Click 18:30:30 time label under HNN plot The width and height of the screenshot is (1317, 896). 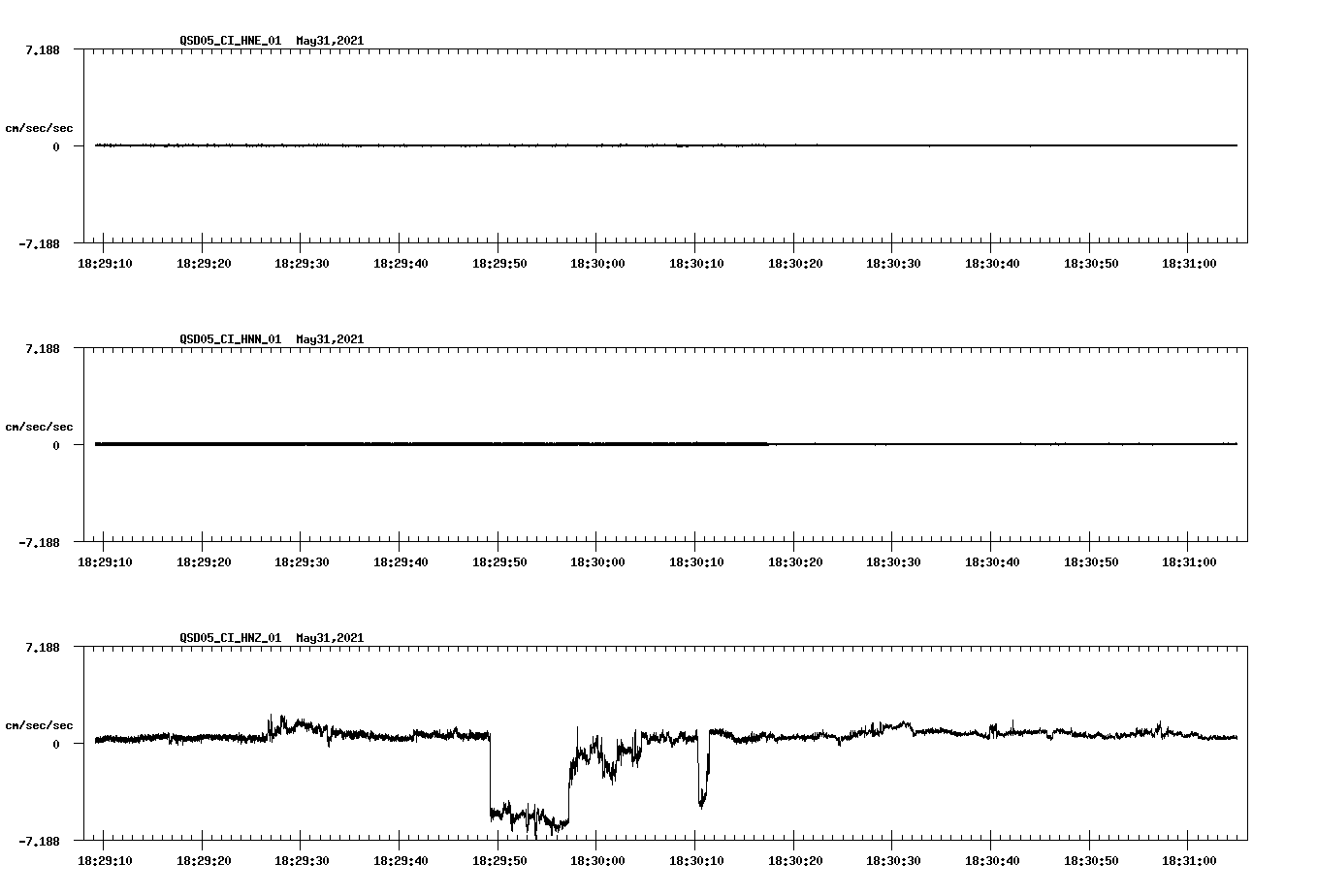click(x=892, y=562)
